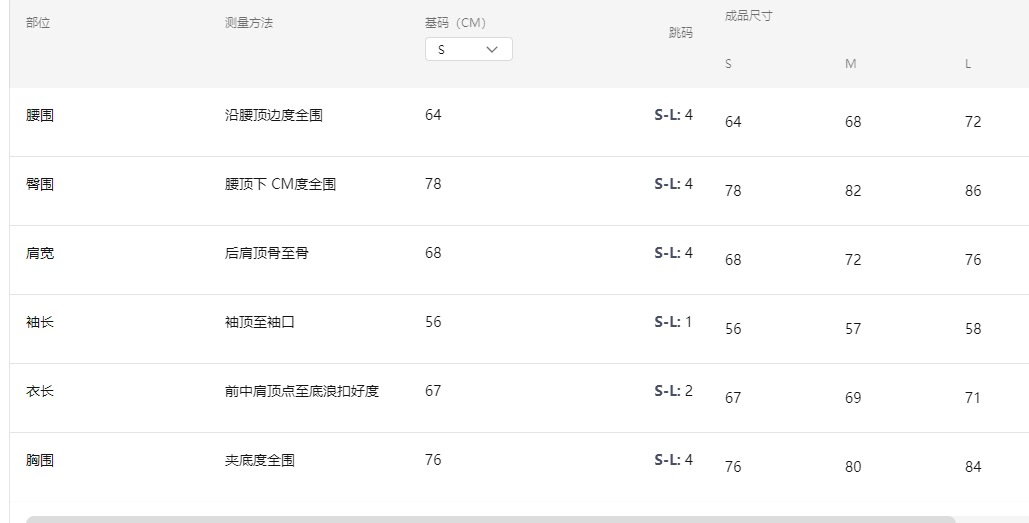Click the 沿腰顶边度全围 measurement method text
Image resolution: width=1029 pixels, height=523 pixels.
(x=274, y=115)
